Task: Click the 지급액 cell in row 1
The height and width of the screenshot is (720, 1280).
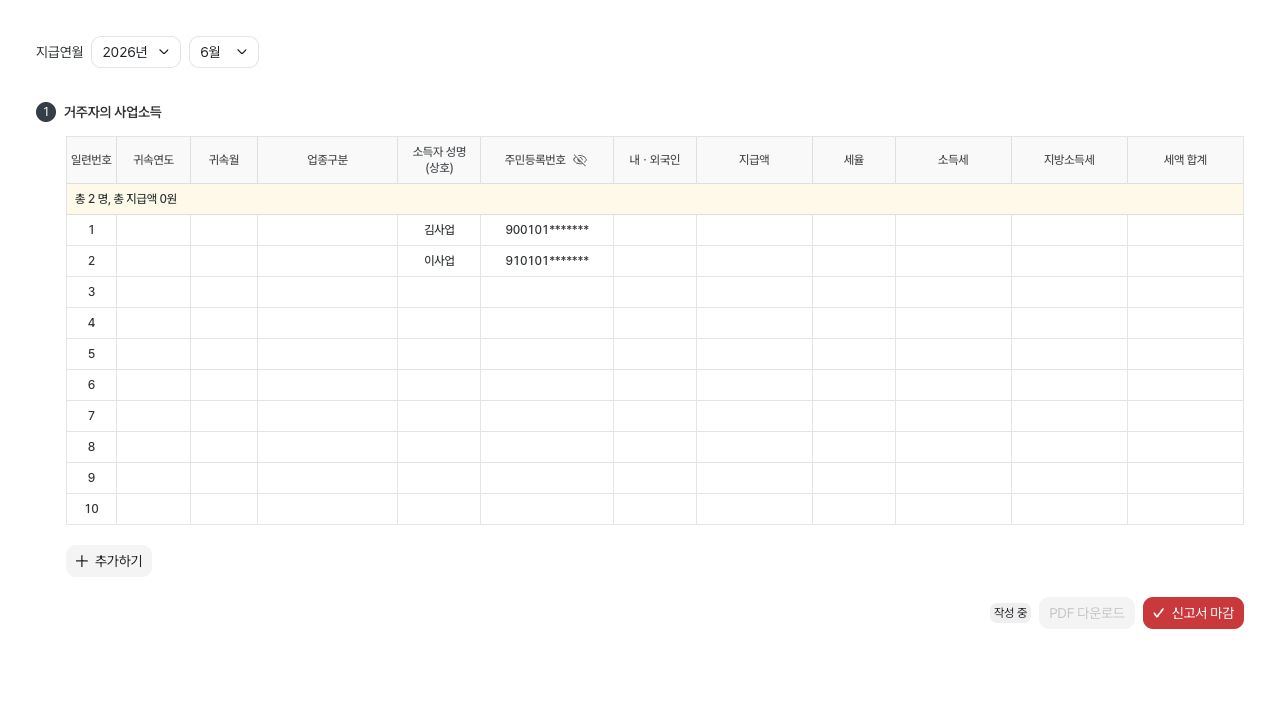Action: coord(755,230)
